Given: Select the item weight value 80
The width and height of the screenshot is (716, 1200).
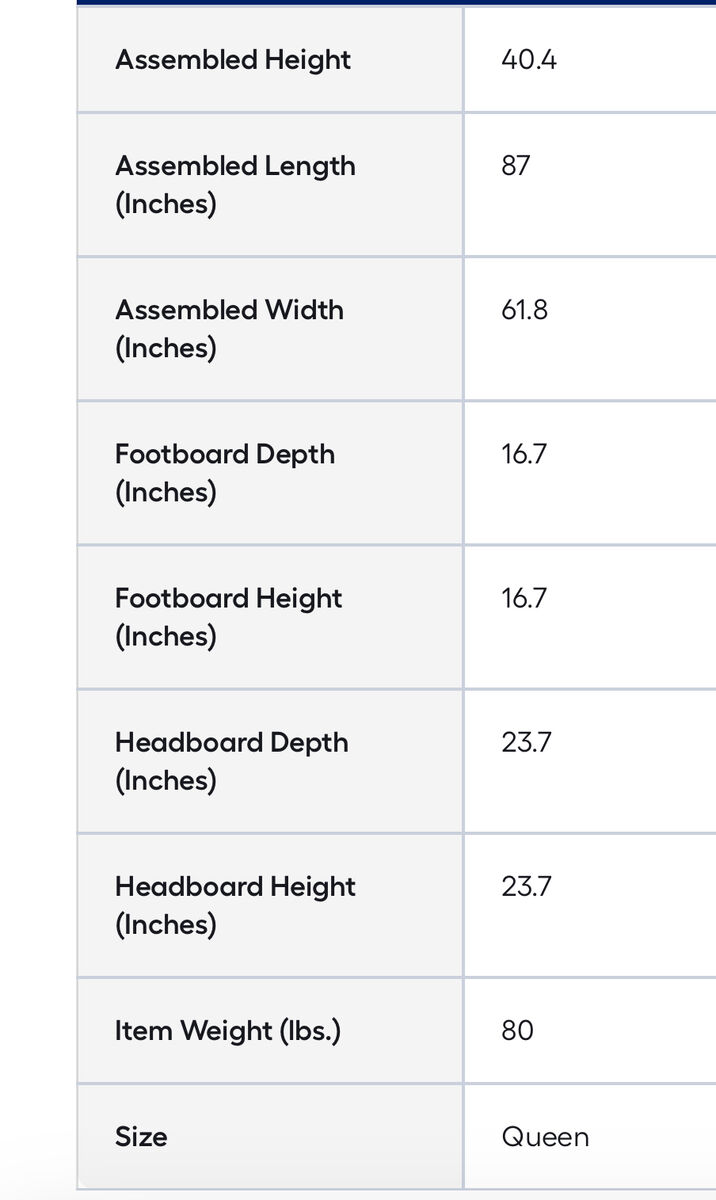Looking at the screenshot, I should 517,1030.
